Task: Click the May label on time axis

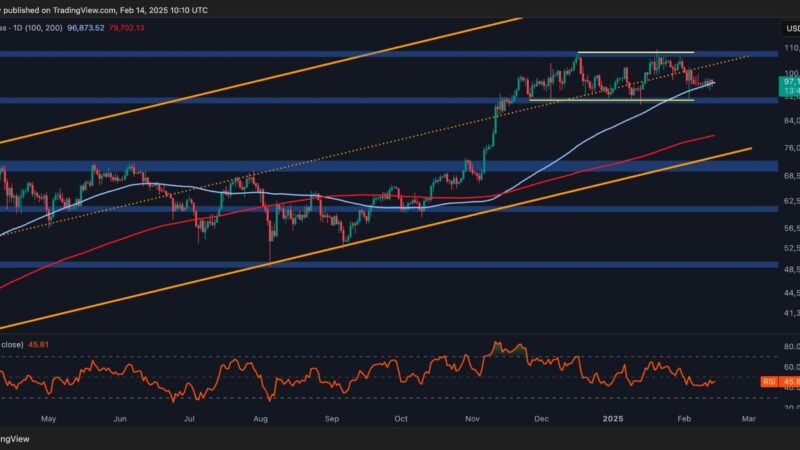Action: pyautogui.click(x=48, y=419)
